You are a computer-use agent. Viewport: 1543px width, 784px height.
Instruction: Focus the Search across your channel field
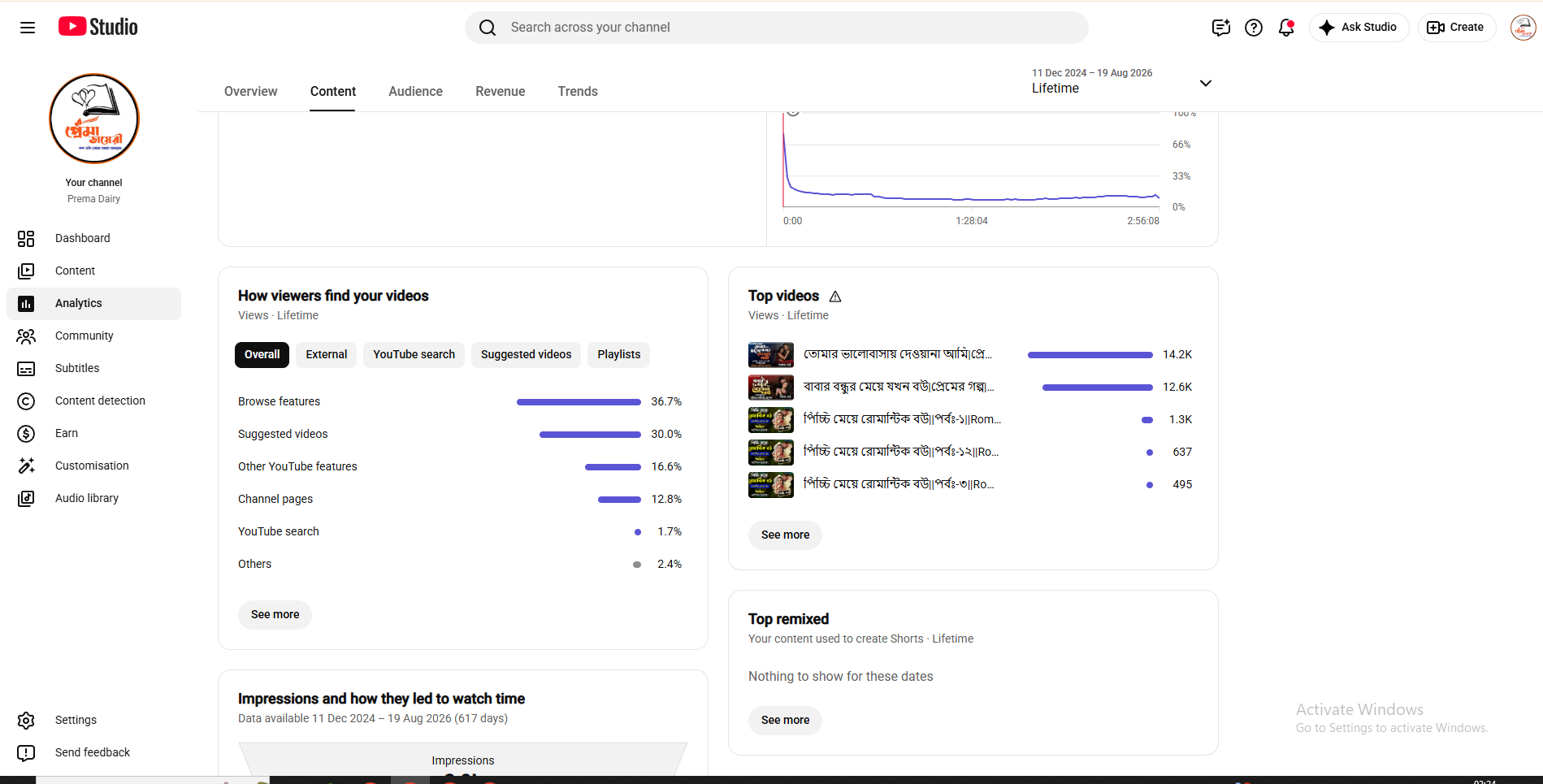776,28
